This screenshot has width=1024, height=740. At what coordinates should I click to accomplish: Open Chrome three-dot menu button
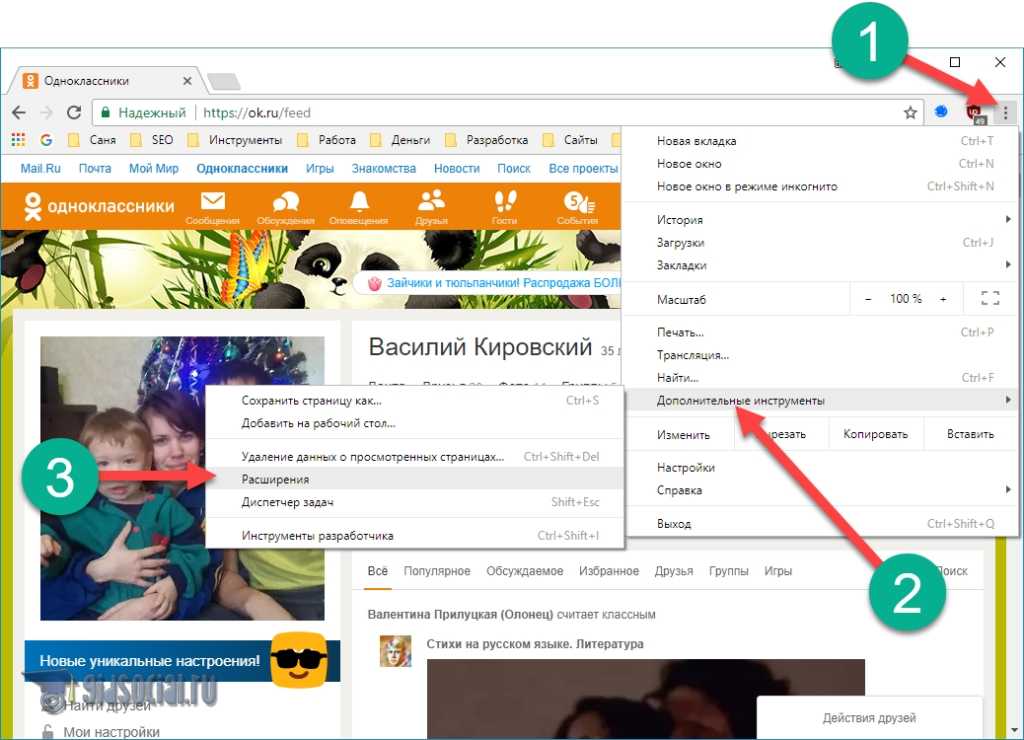pos(1005,113)
